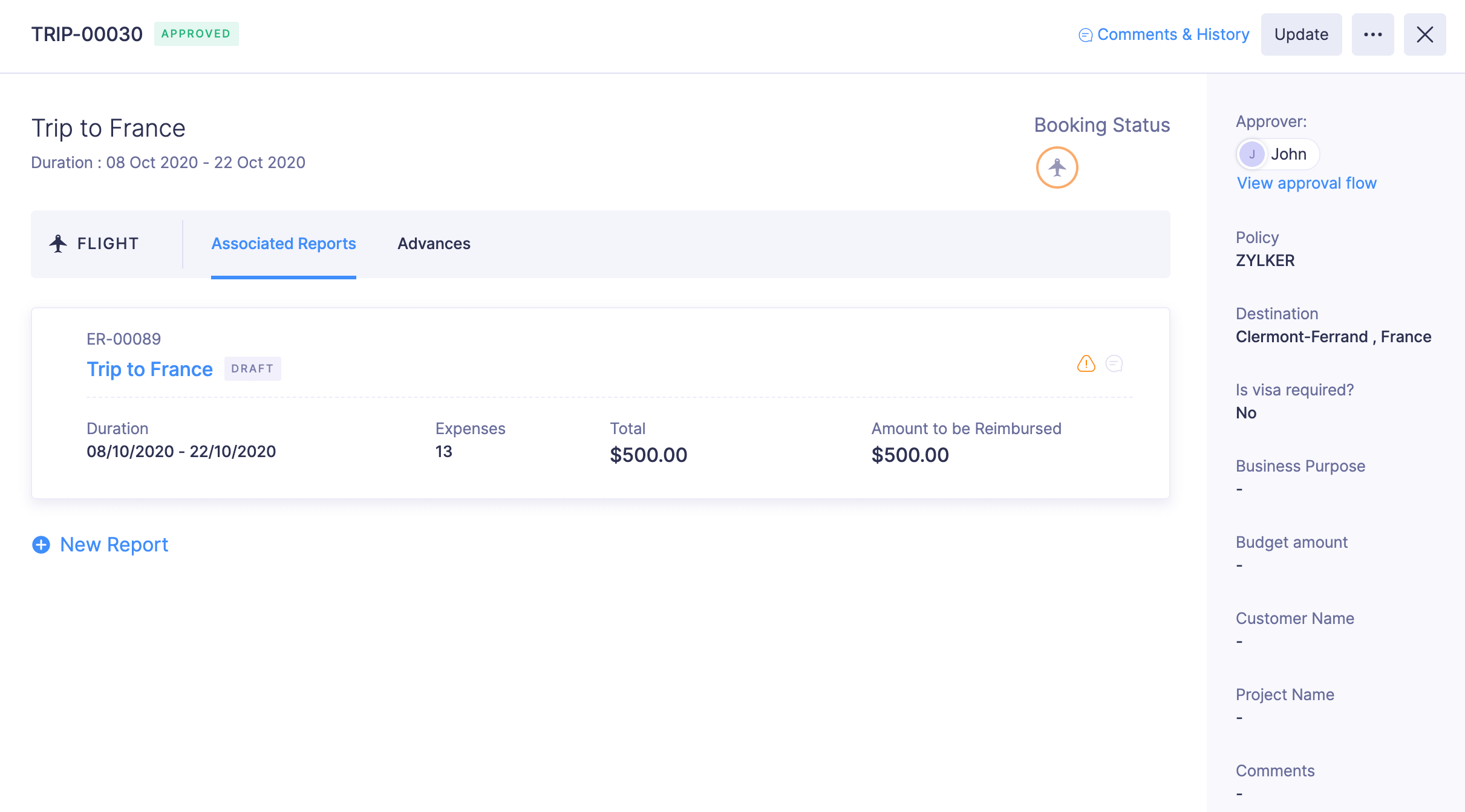Open more options via the ellipsis icon
1465x812 pixels.
point(1373,34)
